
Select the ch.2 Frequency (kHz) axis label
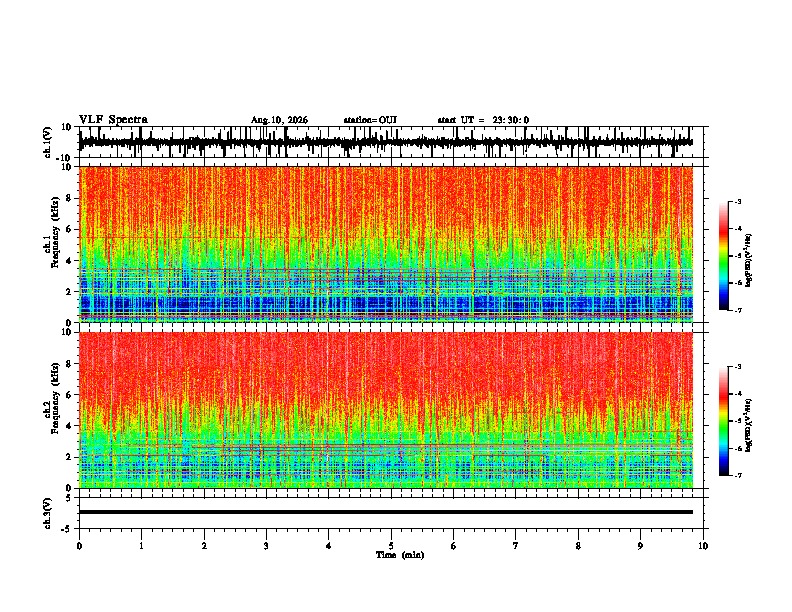tap(54, 398)
